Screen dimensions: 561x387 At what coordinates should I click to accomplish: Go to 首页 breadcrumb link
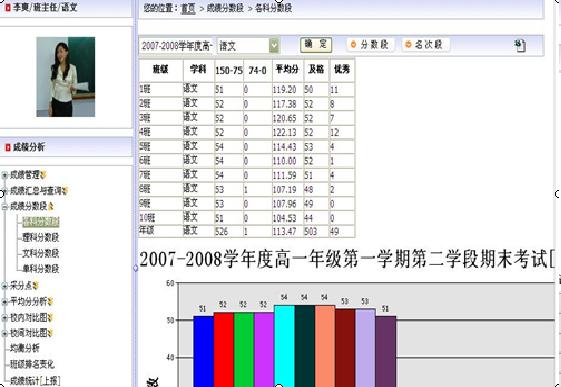click(x=189, y=8)
